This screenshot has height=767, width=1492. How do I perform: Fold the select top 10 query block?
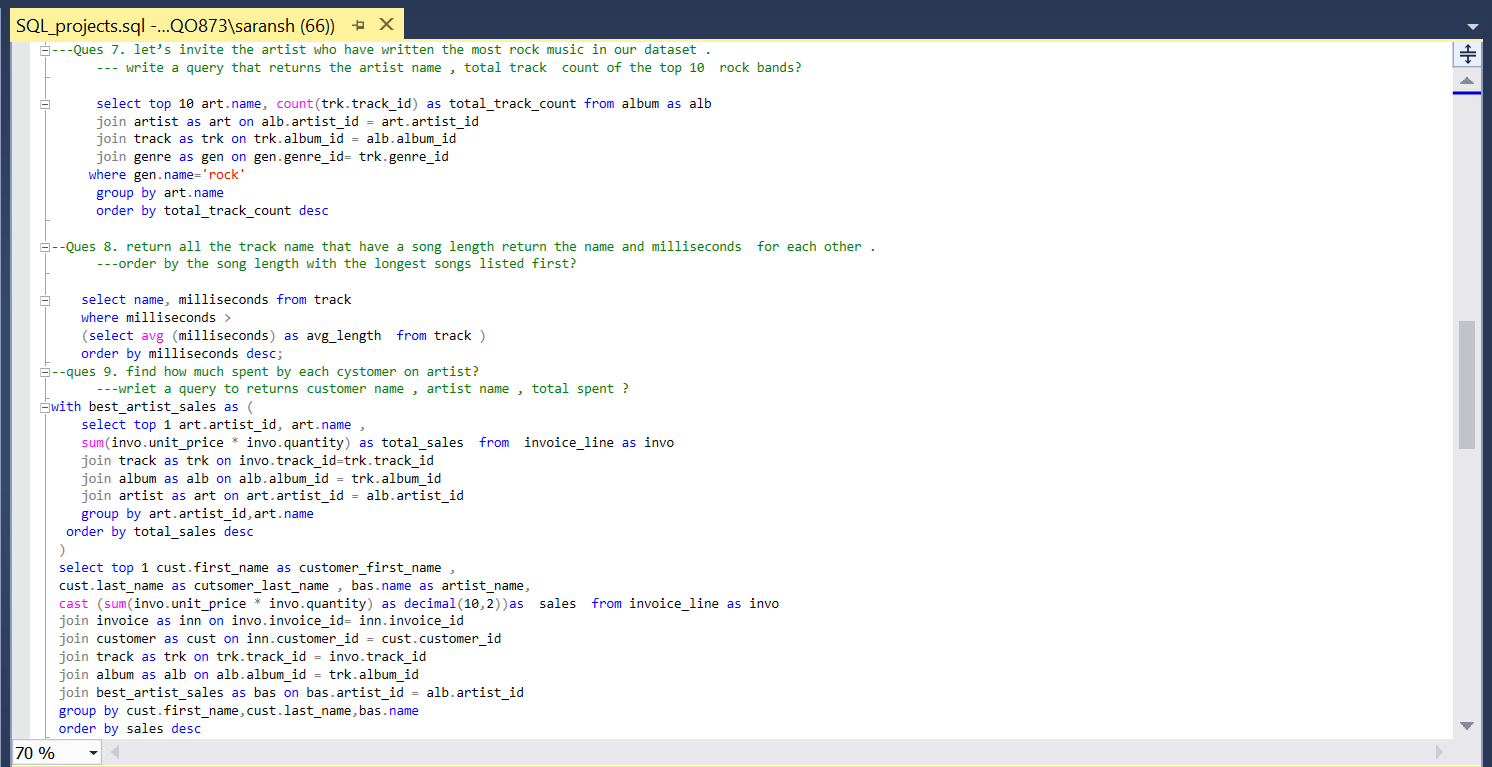pyautogui.click(x=44, y=103)
